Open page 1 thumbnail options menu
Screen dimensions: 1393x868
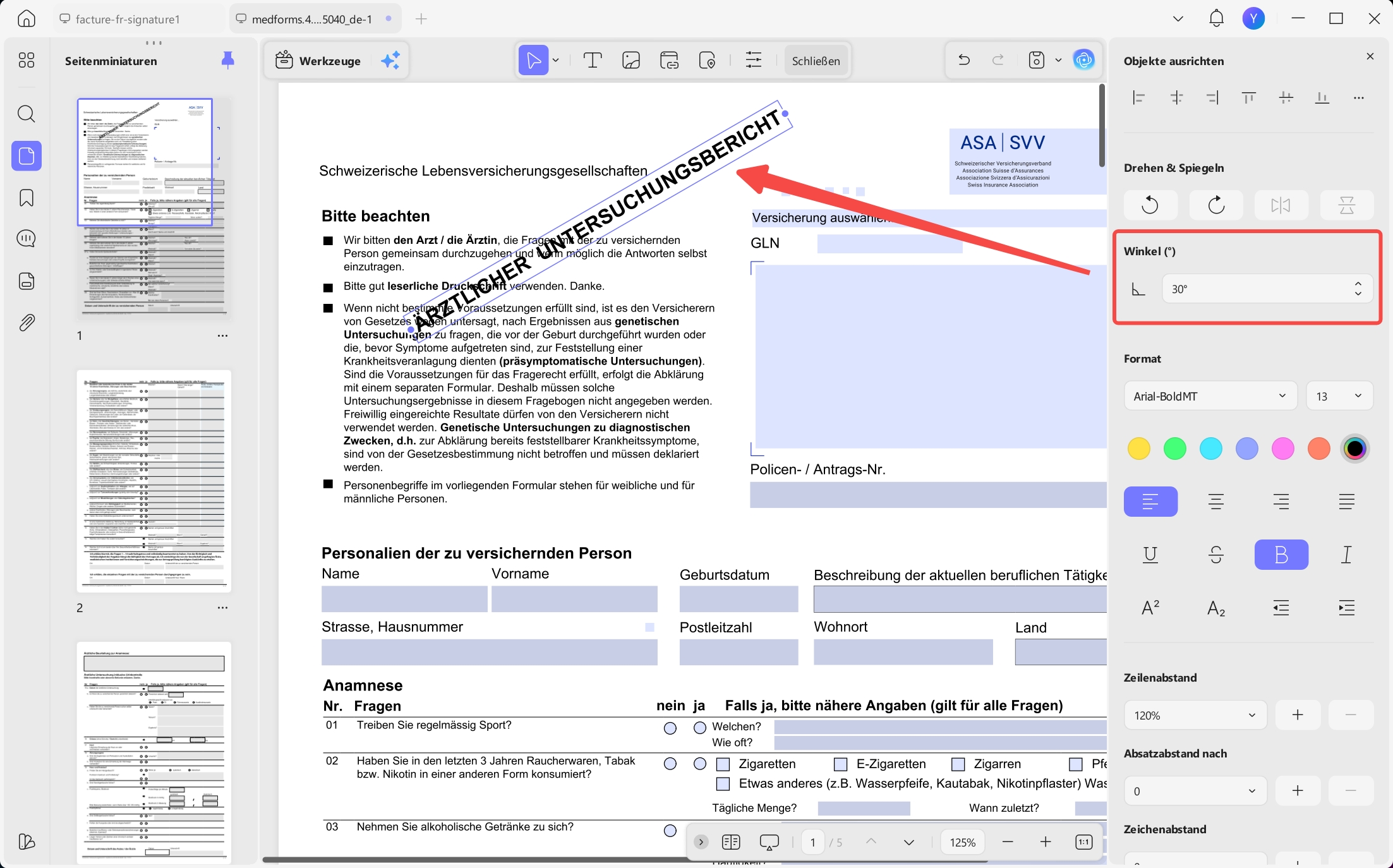point(222,335)
